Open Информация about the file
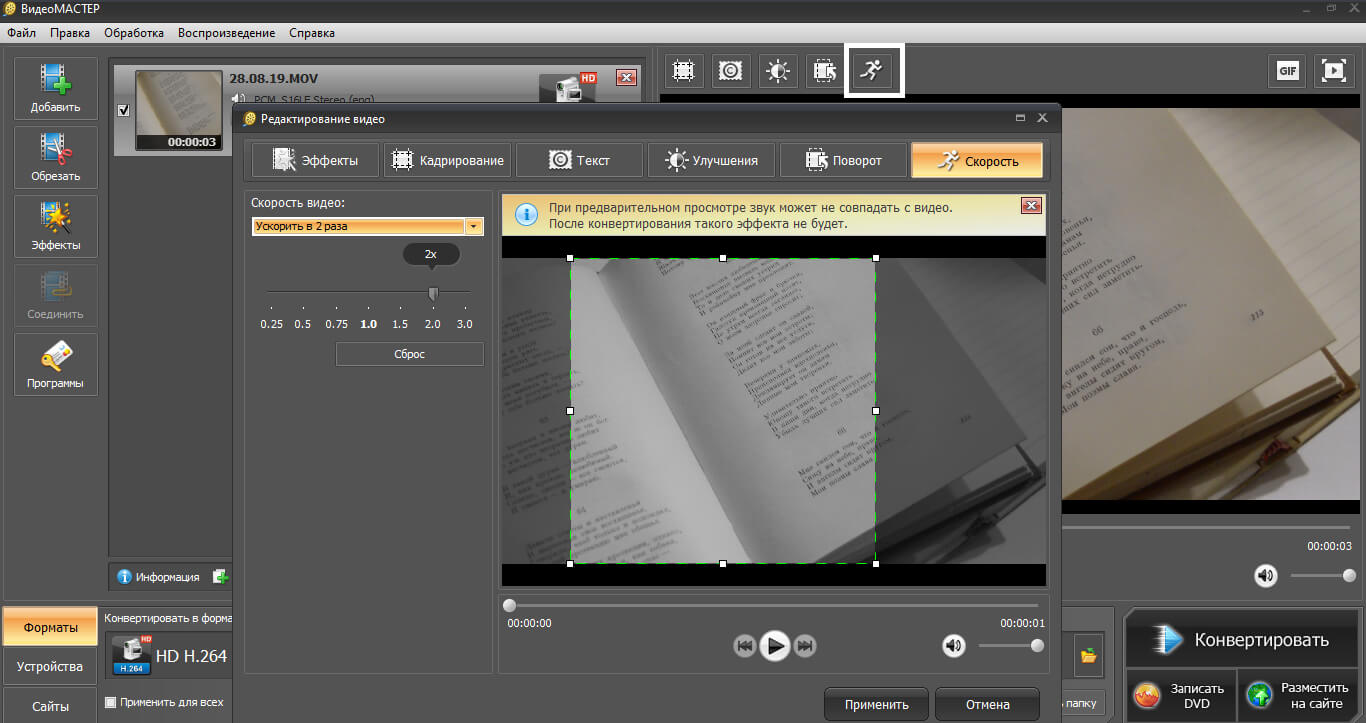 point(158,576)
